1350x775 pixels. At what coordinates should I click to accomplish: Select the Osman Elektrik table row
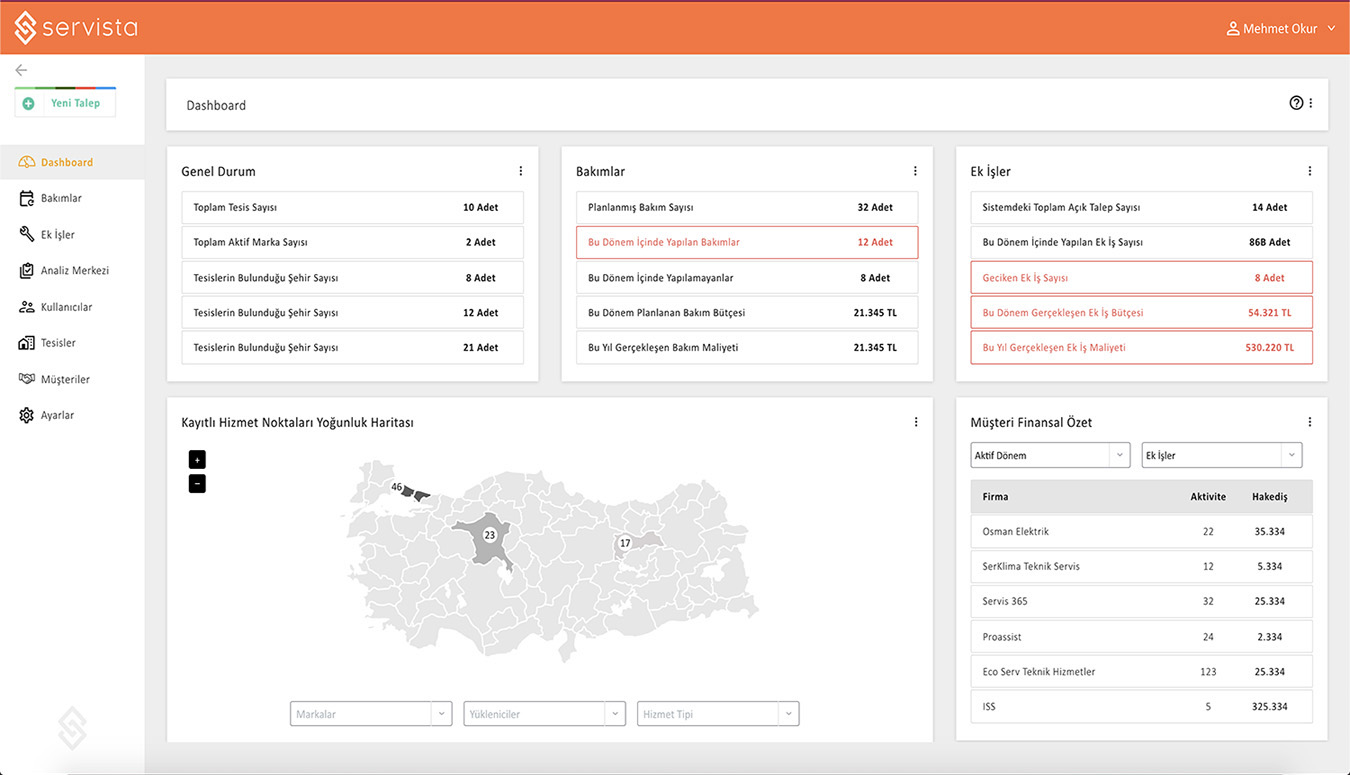[1141, 532]
